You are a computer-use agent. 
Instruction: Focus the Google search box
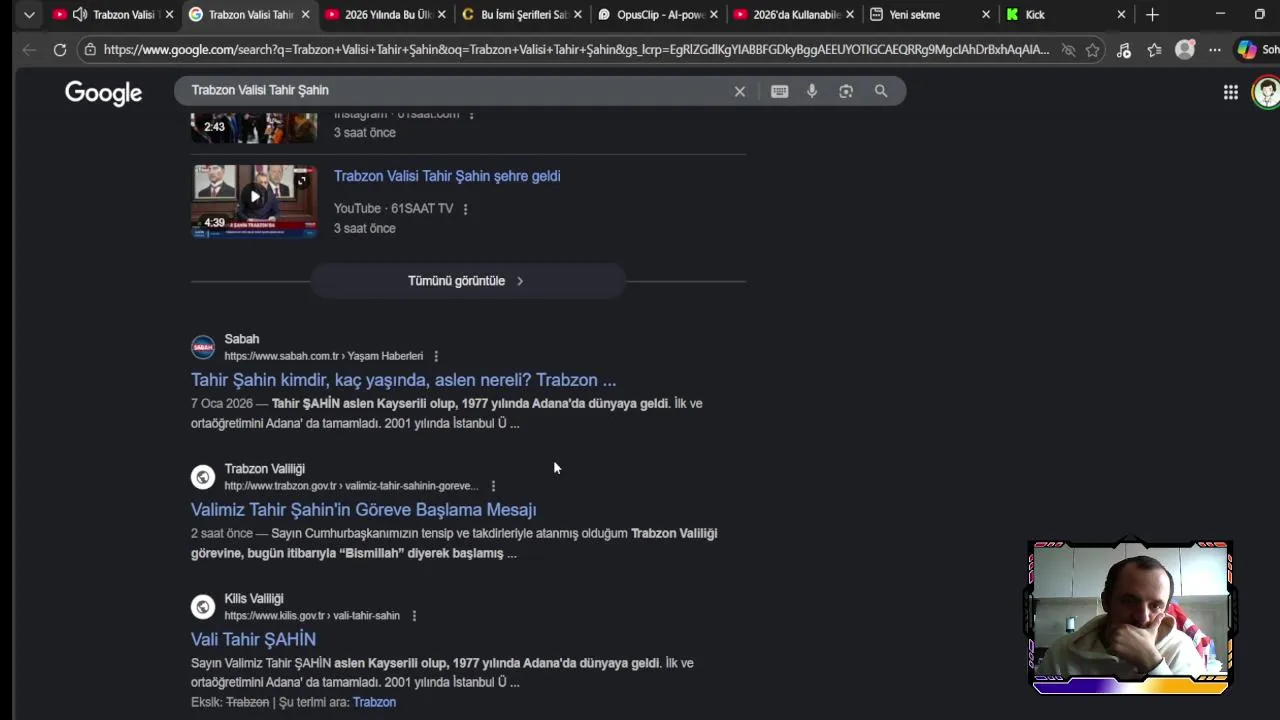(540, 90)
